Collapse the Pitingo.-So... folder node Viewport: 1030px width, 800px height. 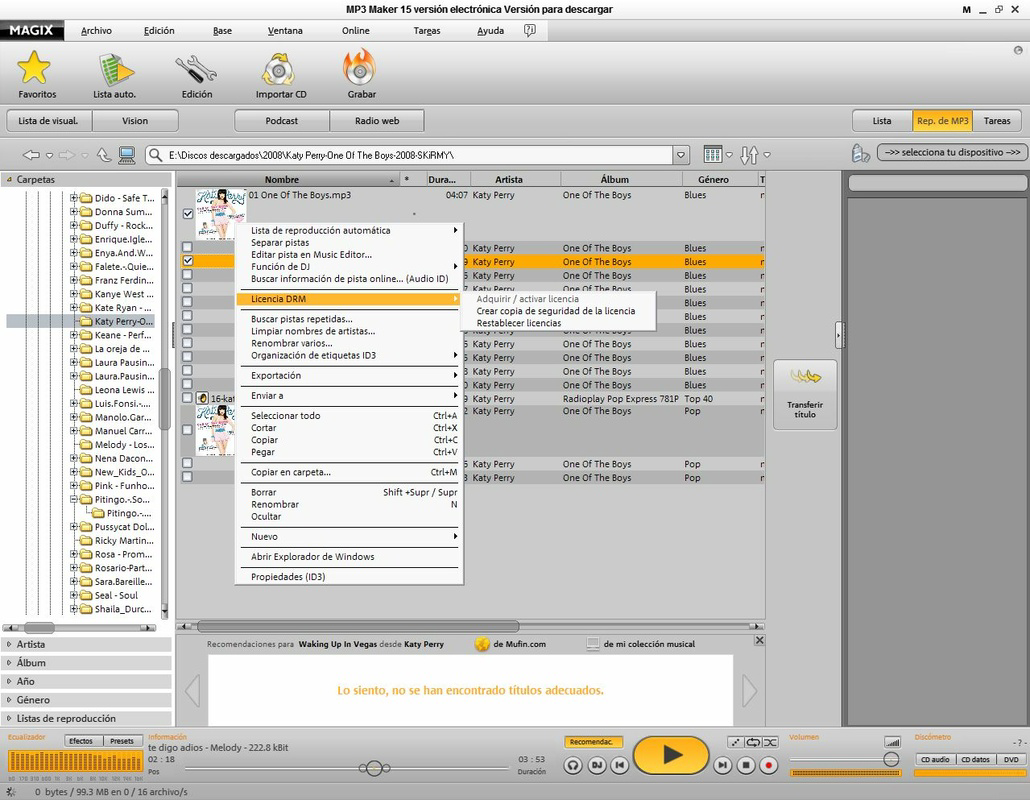click(74, 499)
